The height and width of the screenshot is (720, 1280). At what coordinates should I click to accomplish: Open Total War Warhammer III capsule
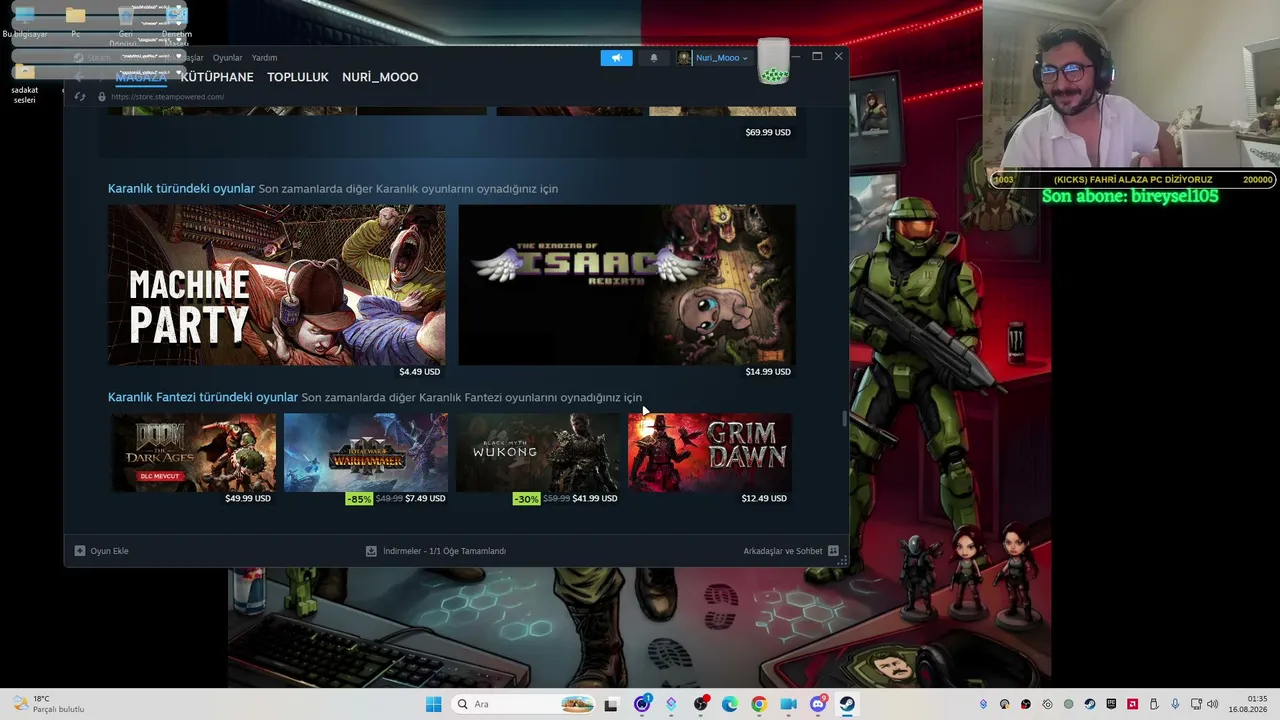tap(365, 452)
